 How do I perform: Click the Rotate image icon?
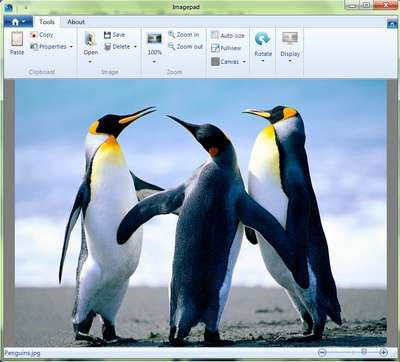tap(262, 39)
